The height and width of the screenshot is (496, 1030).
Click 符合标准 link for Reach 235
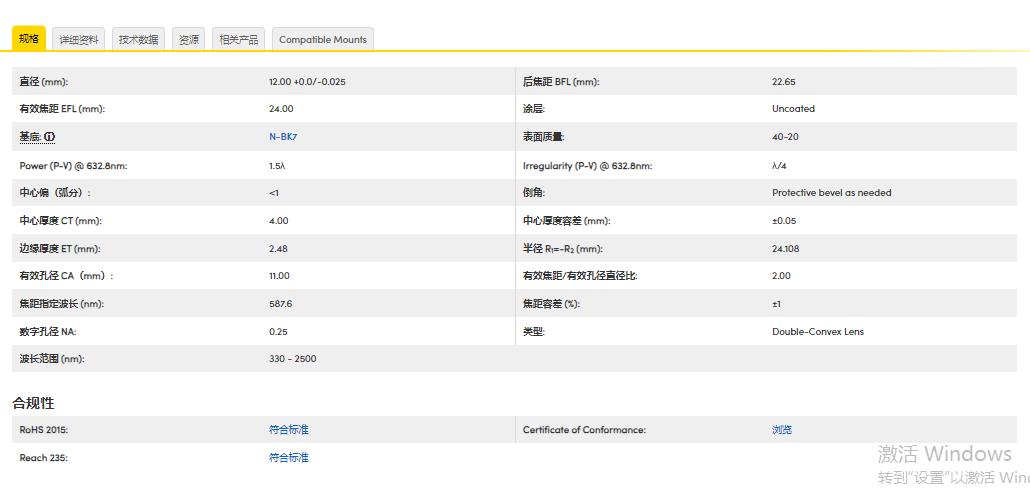[288, 457]
